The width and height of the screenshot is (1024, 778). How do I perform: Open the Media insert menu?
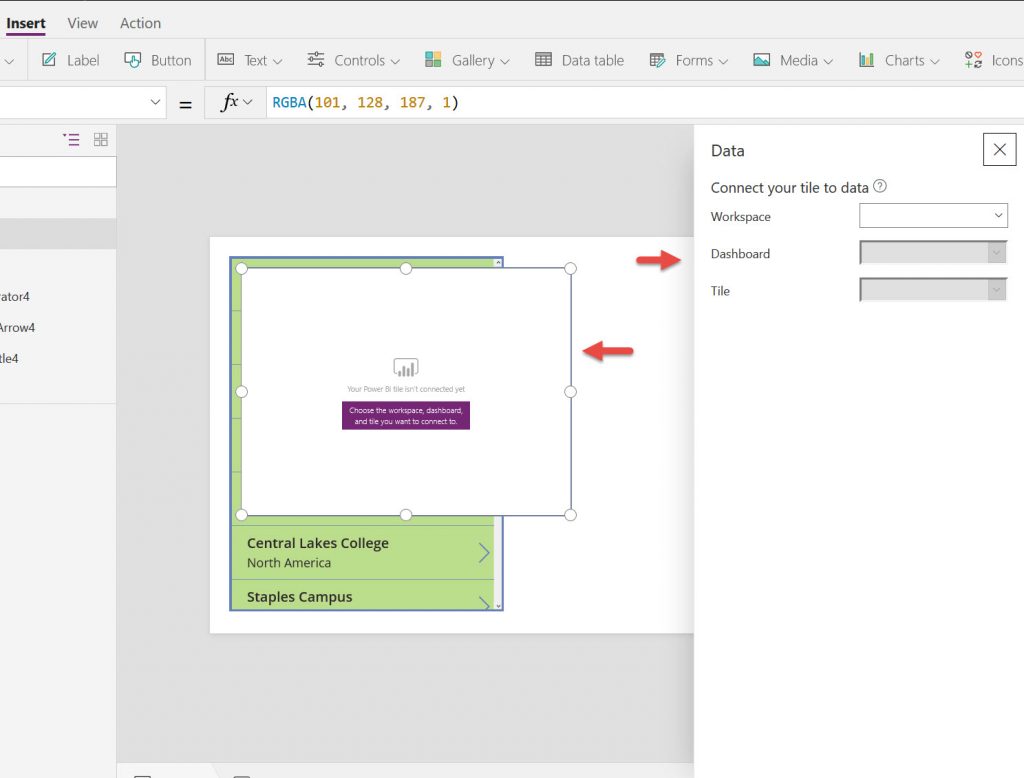coord(793,60)
